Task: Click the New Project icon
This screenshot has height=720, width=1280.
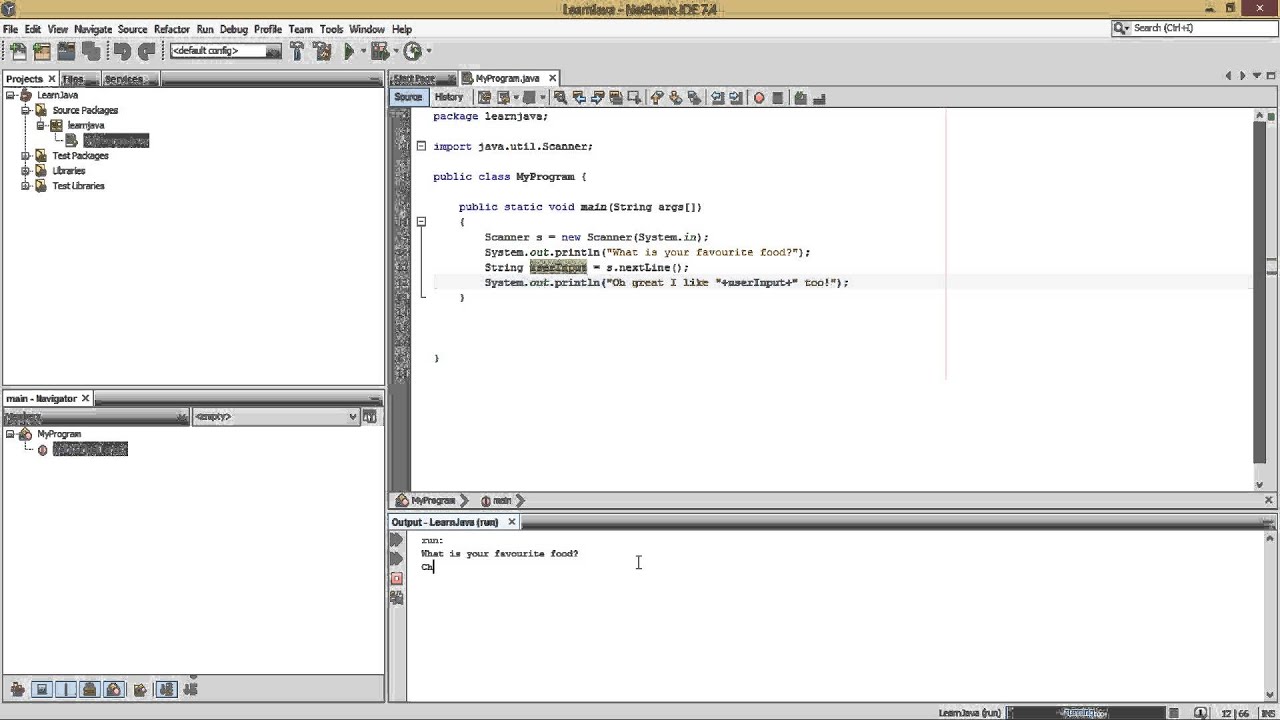Action: 41,51
